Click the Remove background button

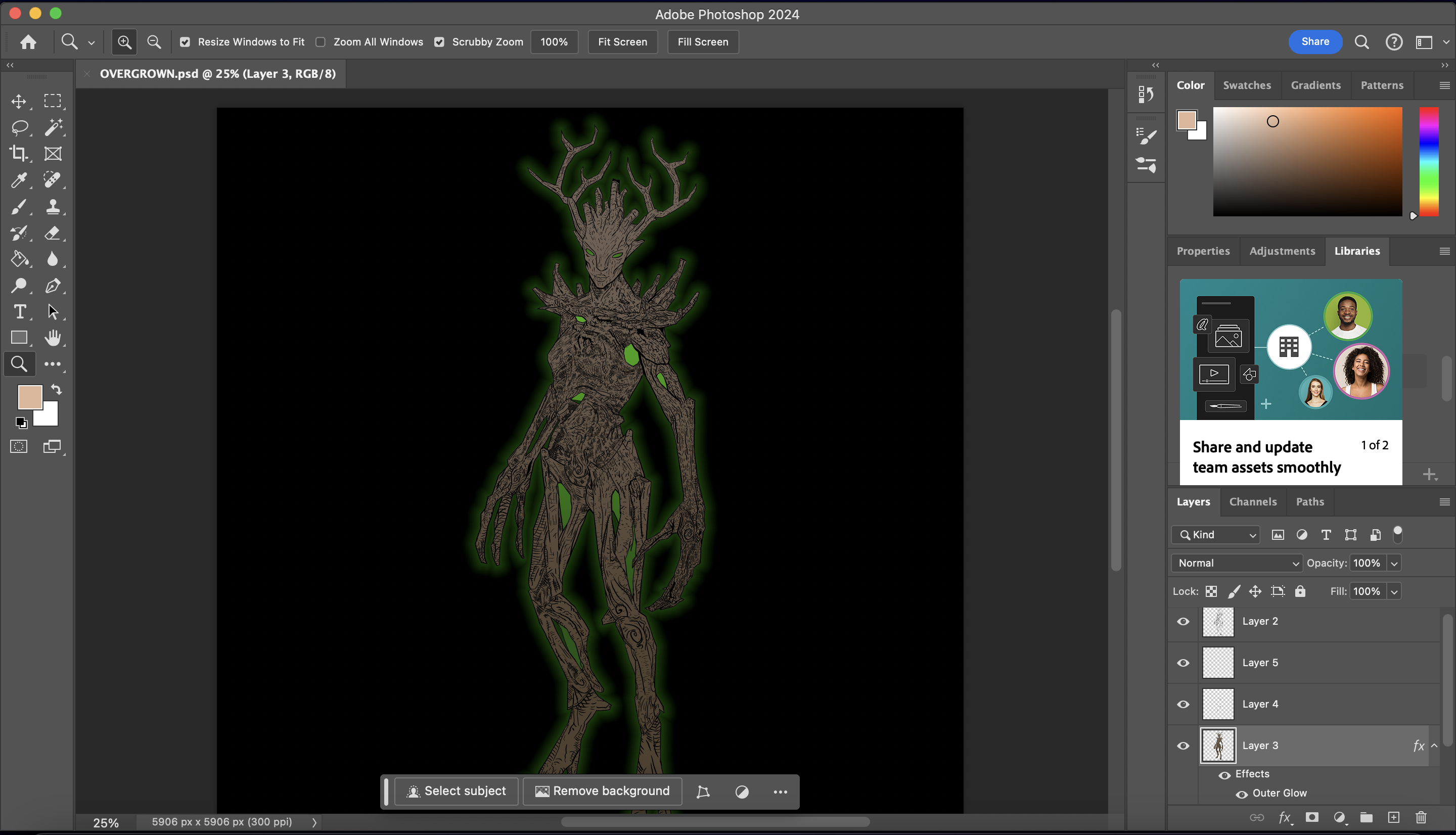tap(602, 791)
